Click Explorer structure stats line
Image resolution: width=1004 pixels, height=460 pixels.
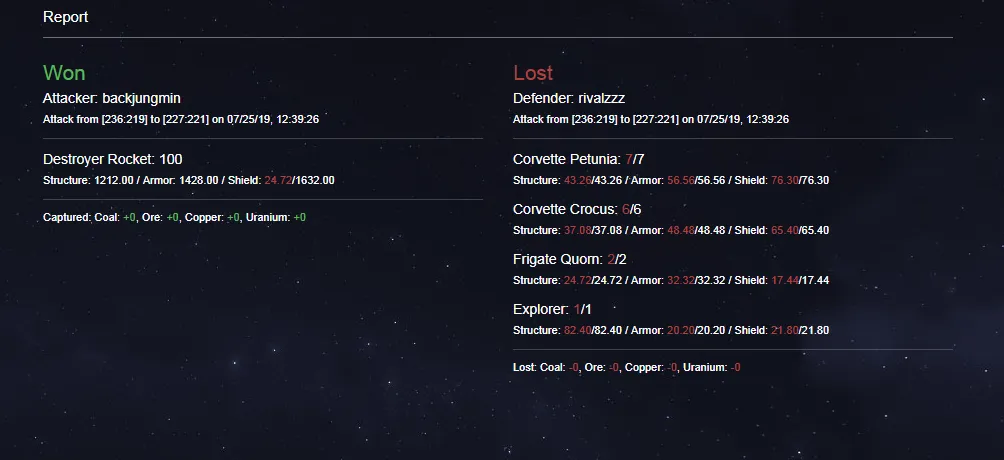[x=671, y=331]
